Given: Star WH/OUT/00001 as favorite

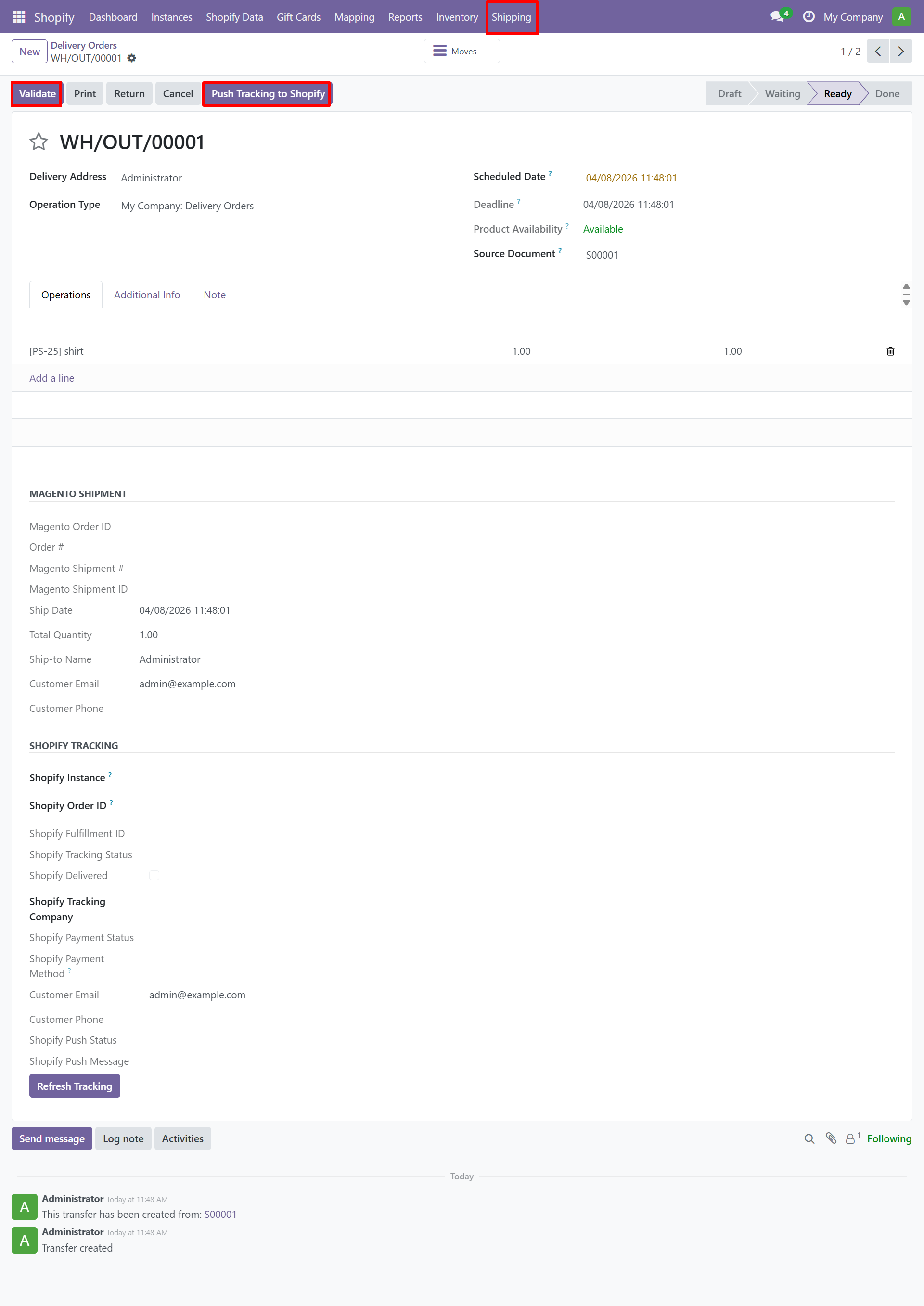Looking at the screenshot, I should [38, 142].
